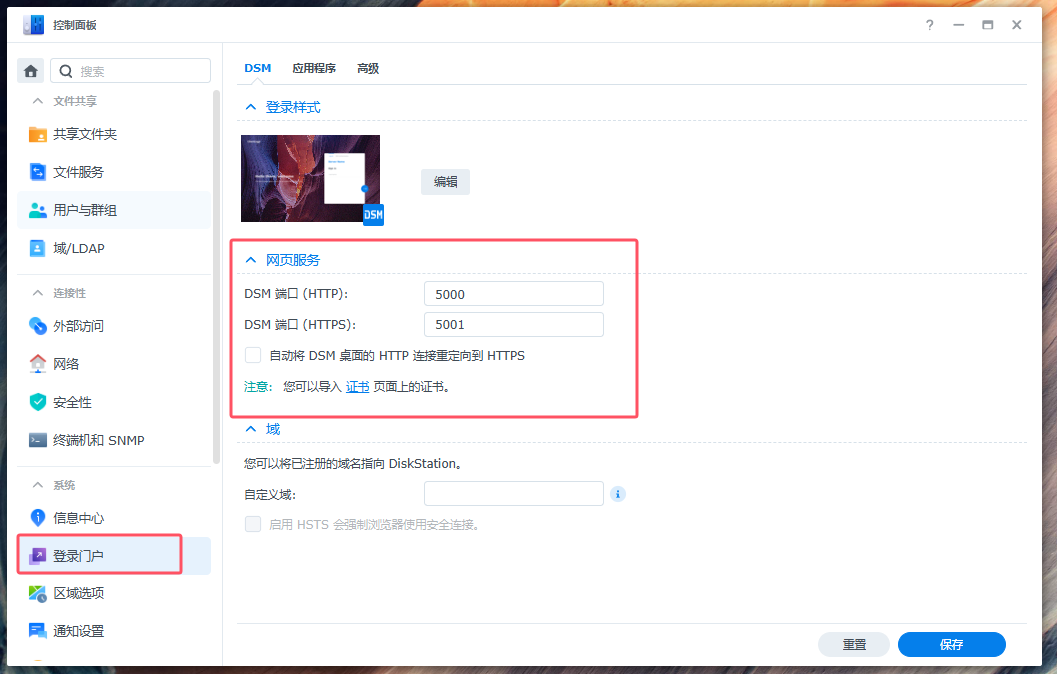This screenshot has height=674, width=1057.
Task: Collapse the 文件共享 sidebar group
Action: tap(38, 101)
